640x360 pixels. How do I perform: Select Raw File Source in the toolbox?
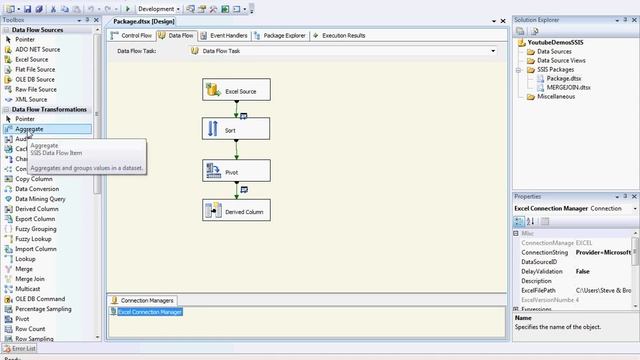coord(36,89)
